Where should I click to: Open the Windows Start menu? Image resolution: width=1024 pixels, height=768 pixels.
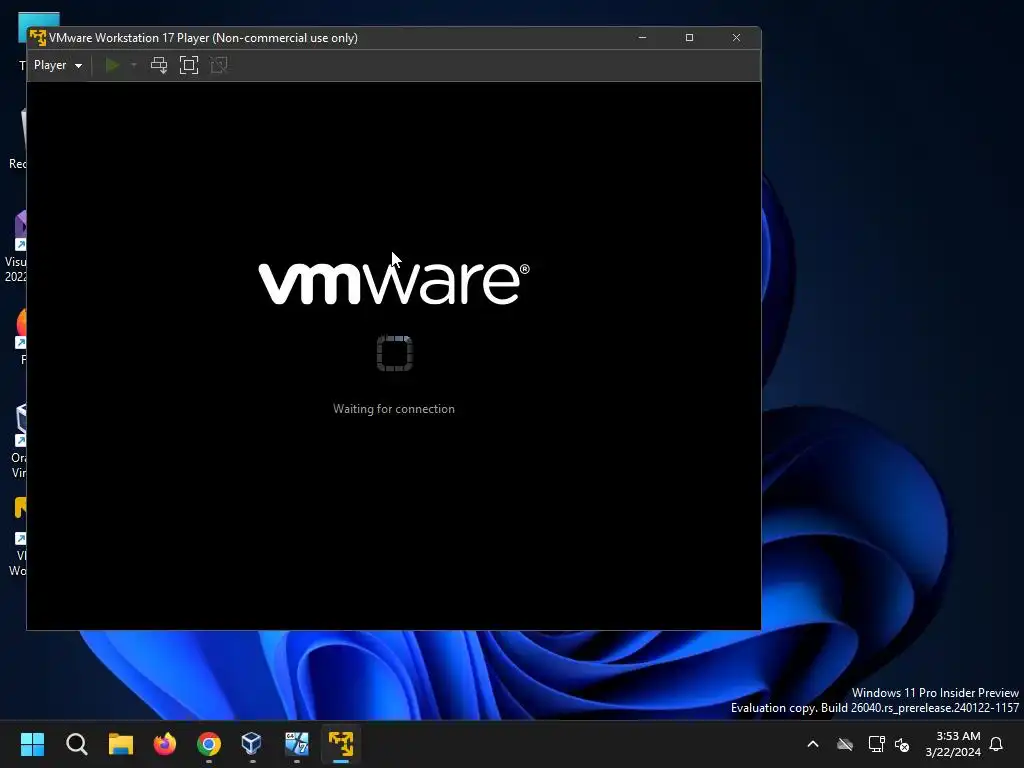pos(32,744)
